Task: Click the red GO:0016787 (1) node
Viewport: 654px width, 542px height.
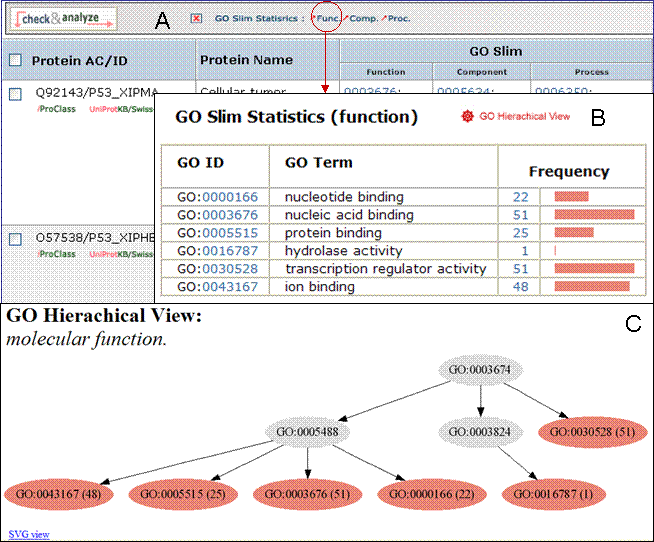Action: 559,494
